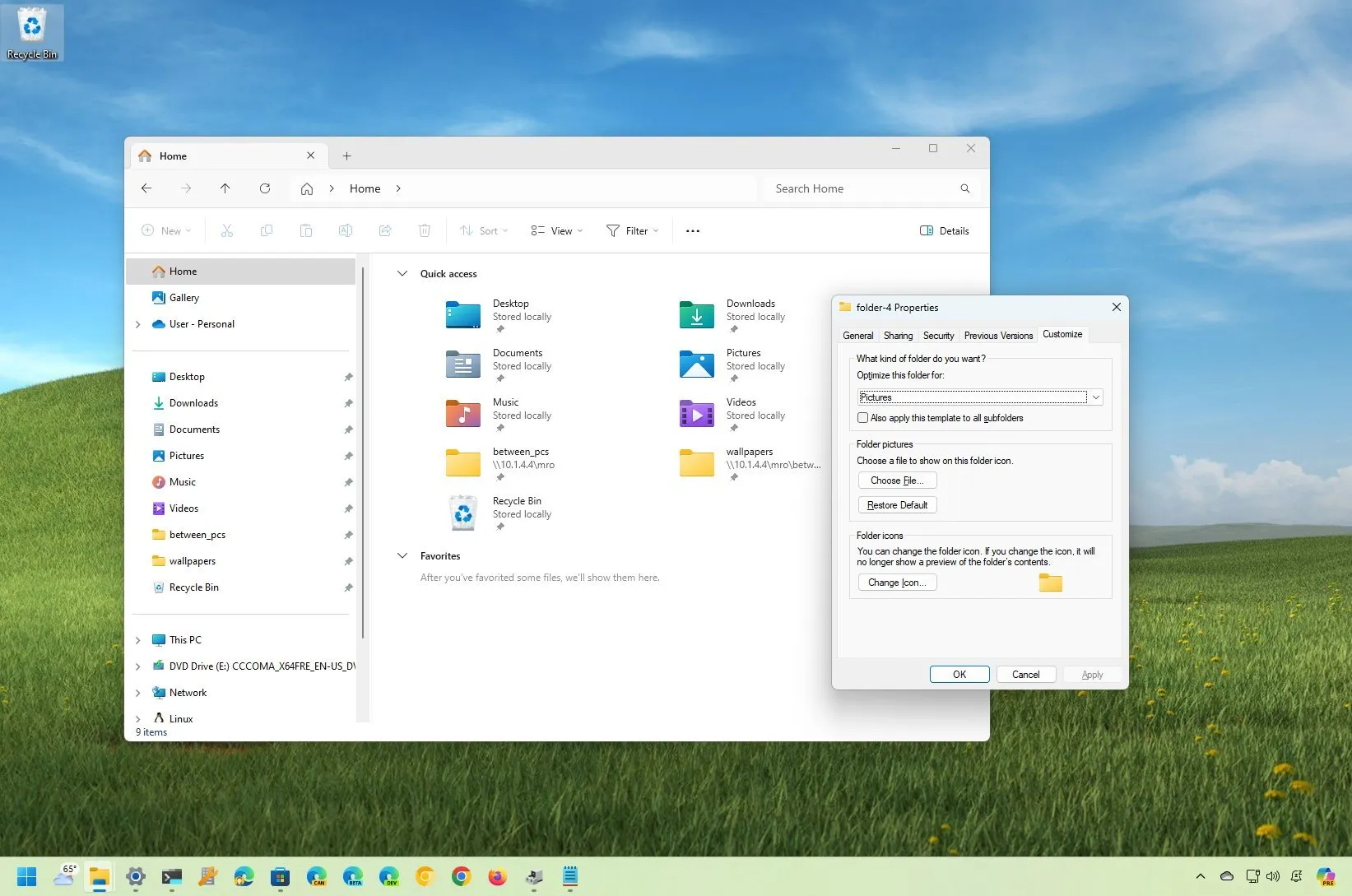Expand Network in navigation pane
Viewport: 1352px width, 896px height.
tap(138, 693)
